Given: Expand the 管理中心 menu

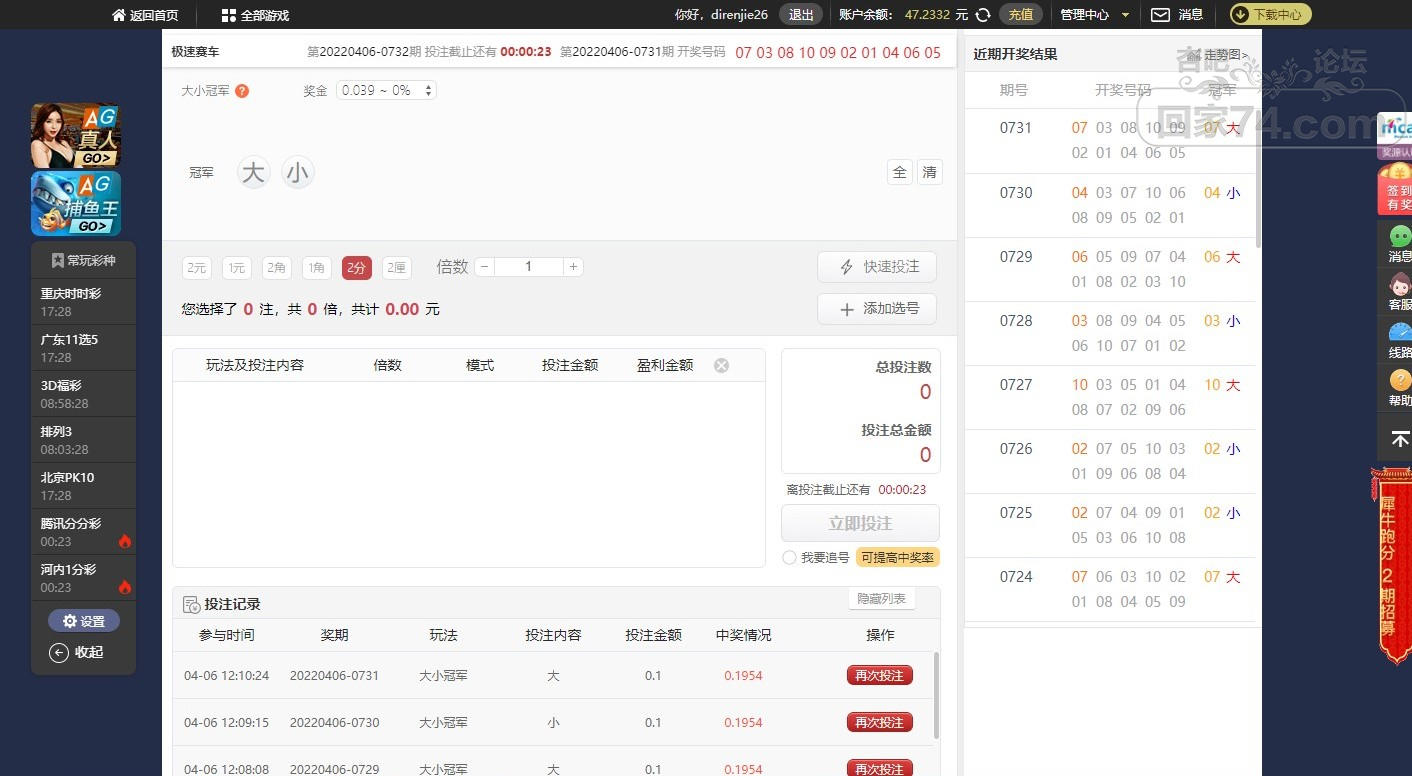Looking at the screenshot, I should pos(1095,15).
